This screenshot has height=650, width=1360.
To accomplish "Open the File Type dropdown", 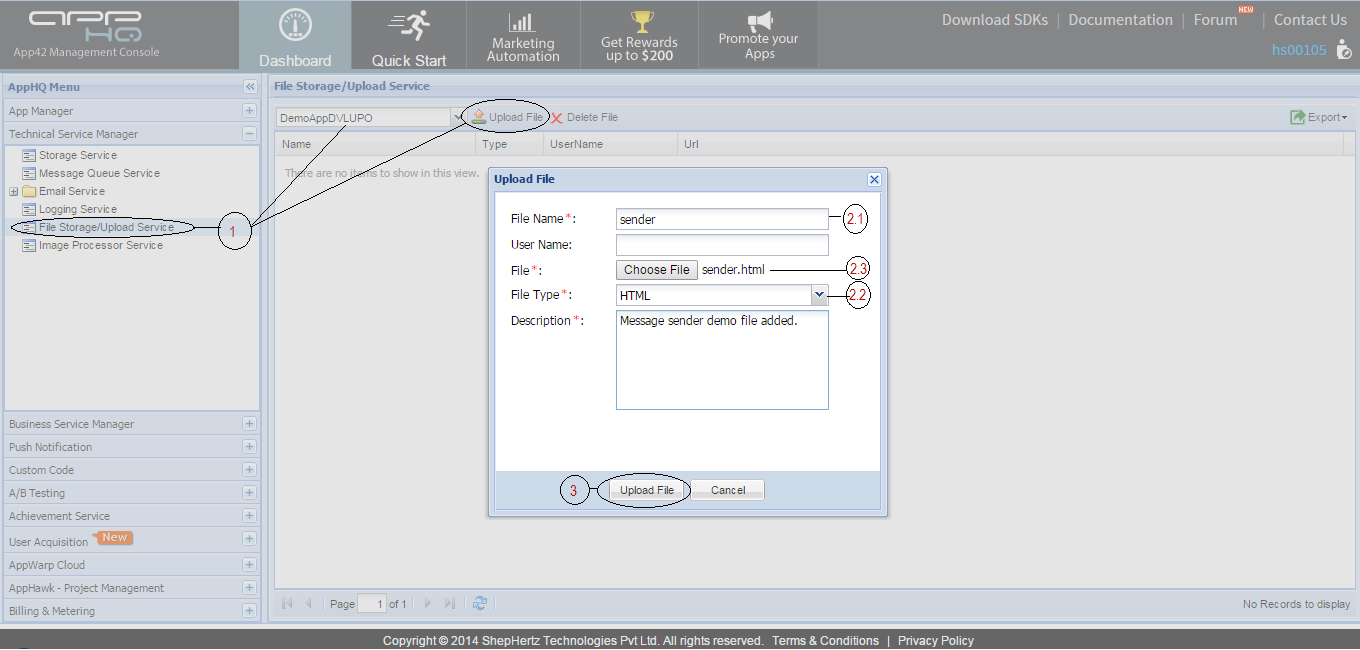I will tap(820, 295).
